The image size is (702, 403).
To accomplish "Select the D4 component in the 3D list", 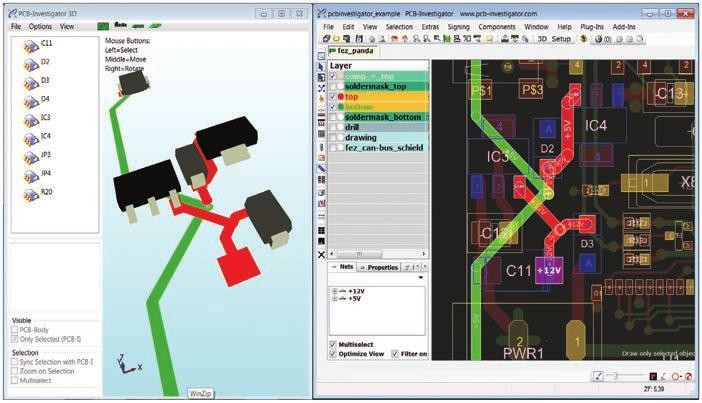I will (x=37, y=101).
